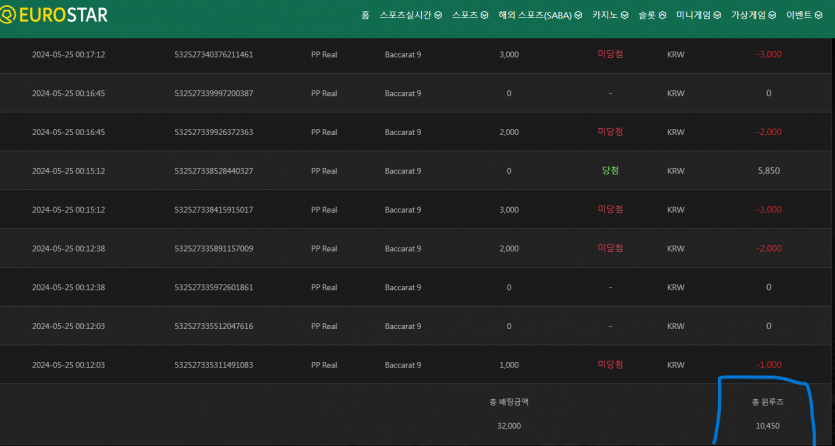Click 미당첨 in row 532527338415915017
The width and height of the screenshot is (835, 446).
(610, 210)
